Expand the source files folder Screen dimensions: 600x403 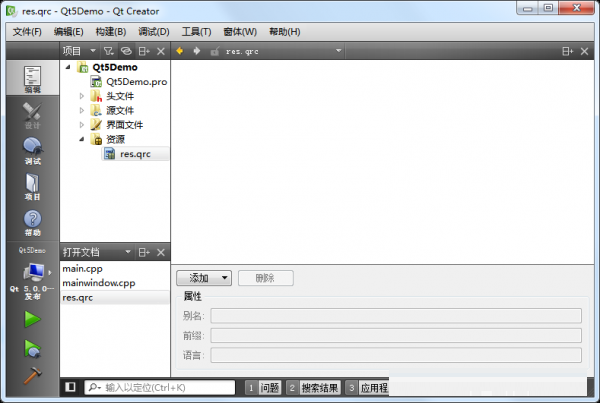82,110
